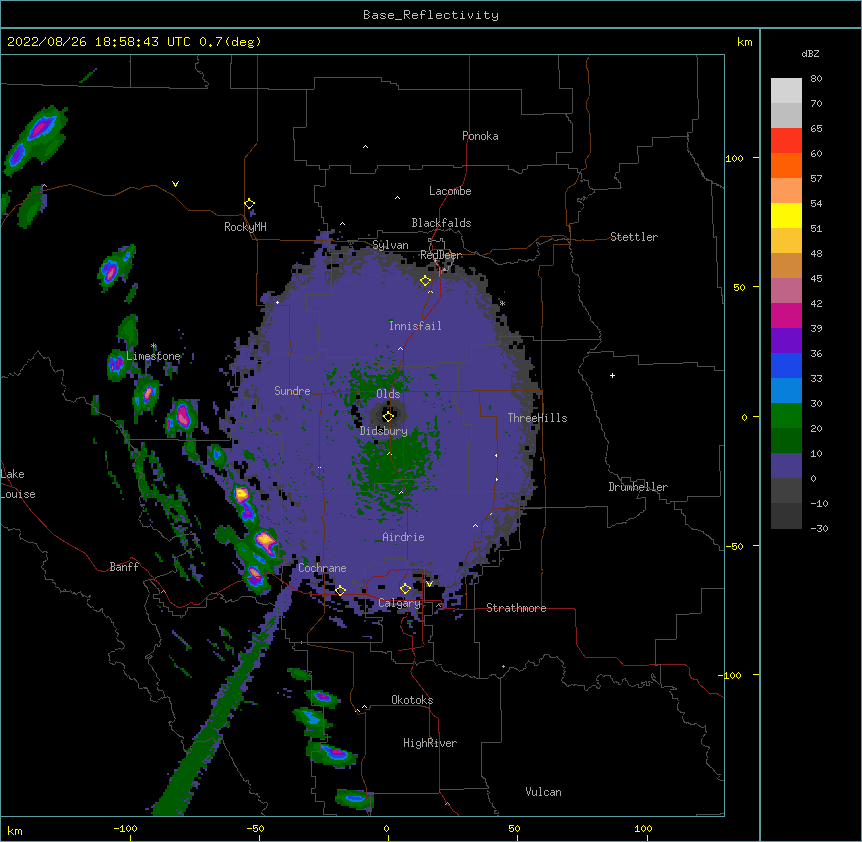Click the white 80 dBZ legend color
Screen dimensions: 862x842
coord(786,90)
